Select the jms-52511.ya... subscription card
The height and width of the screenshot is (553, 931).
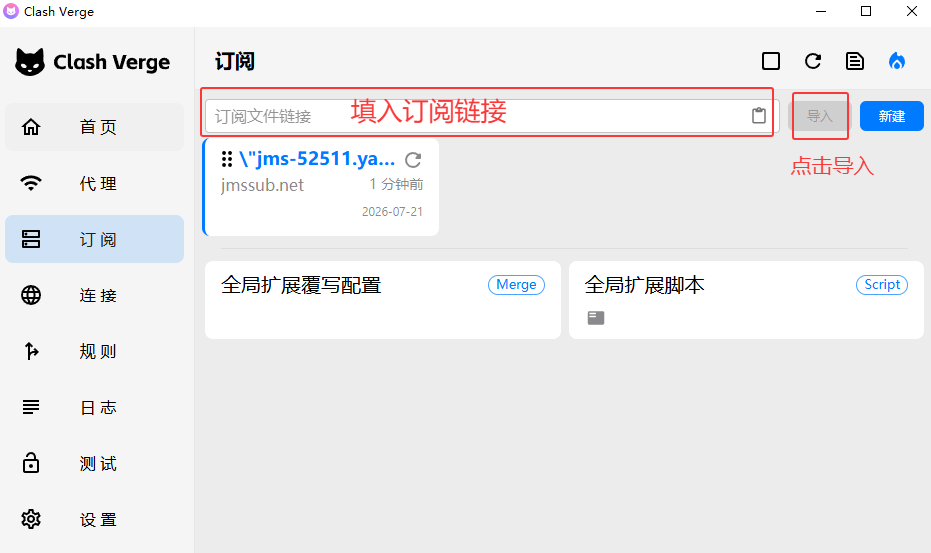pos(321,187)
